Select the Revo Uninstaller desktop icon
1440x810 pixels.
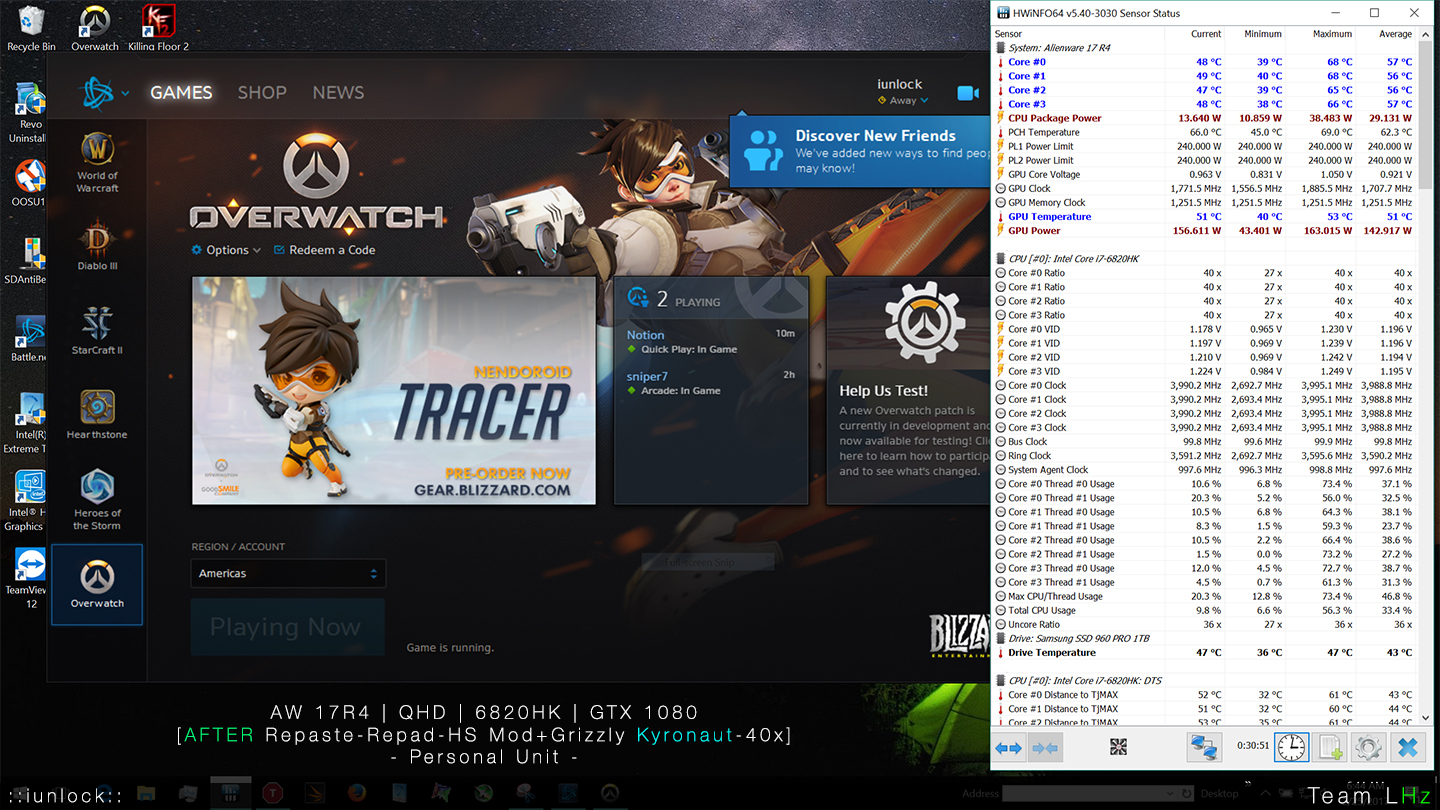[x=28, y=113]
